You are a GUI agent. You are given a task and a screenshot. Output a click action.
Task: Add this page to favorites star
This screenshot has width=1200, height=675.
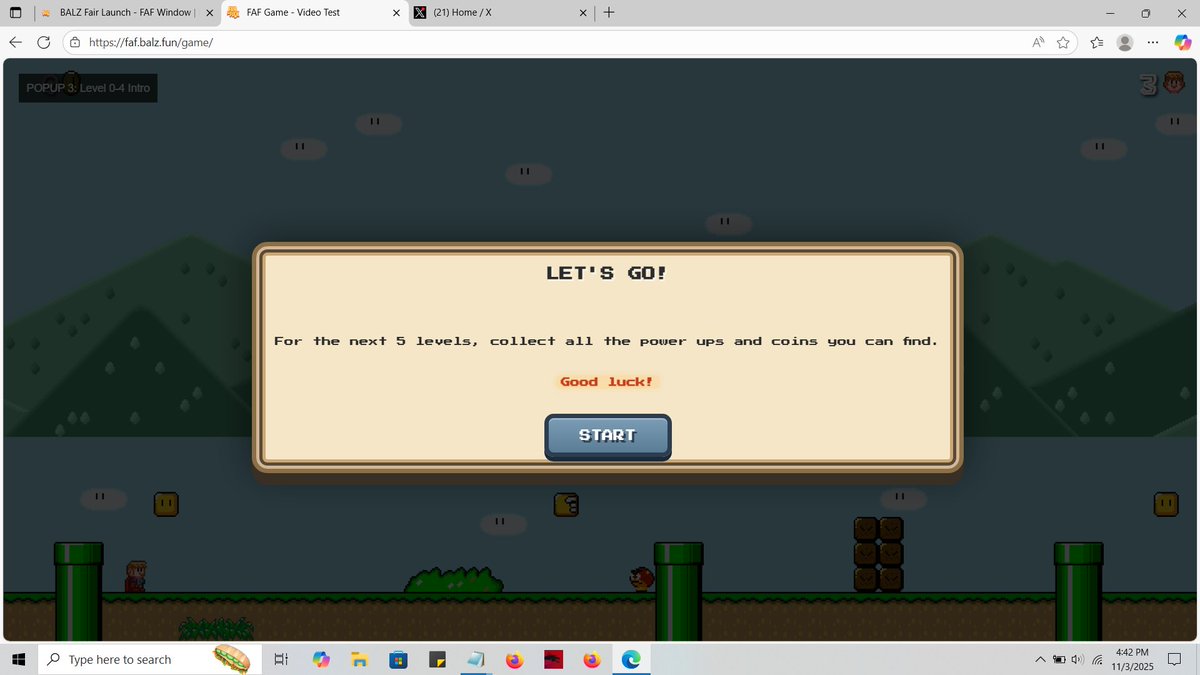tap(1063, 42)
